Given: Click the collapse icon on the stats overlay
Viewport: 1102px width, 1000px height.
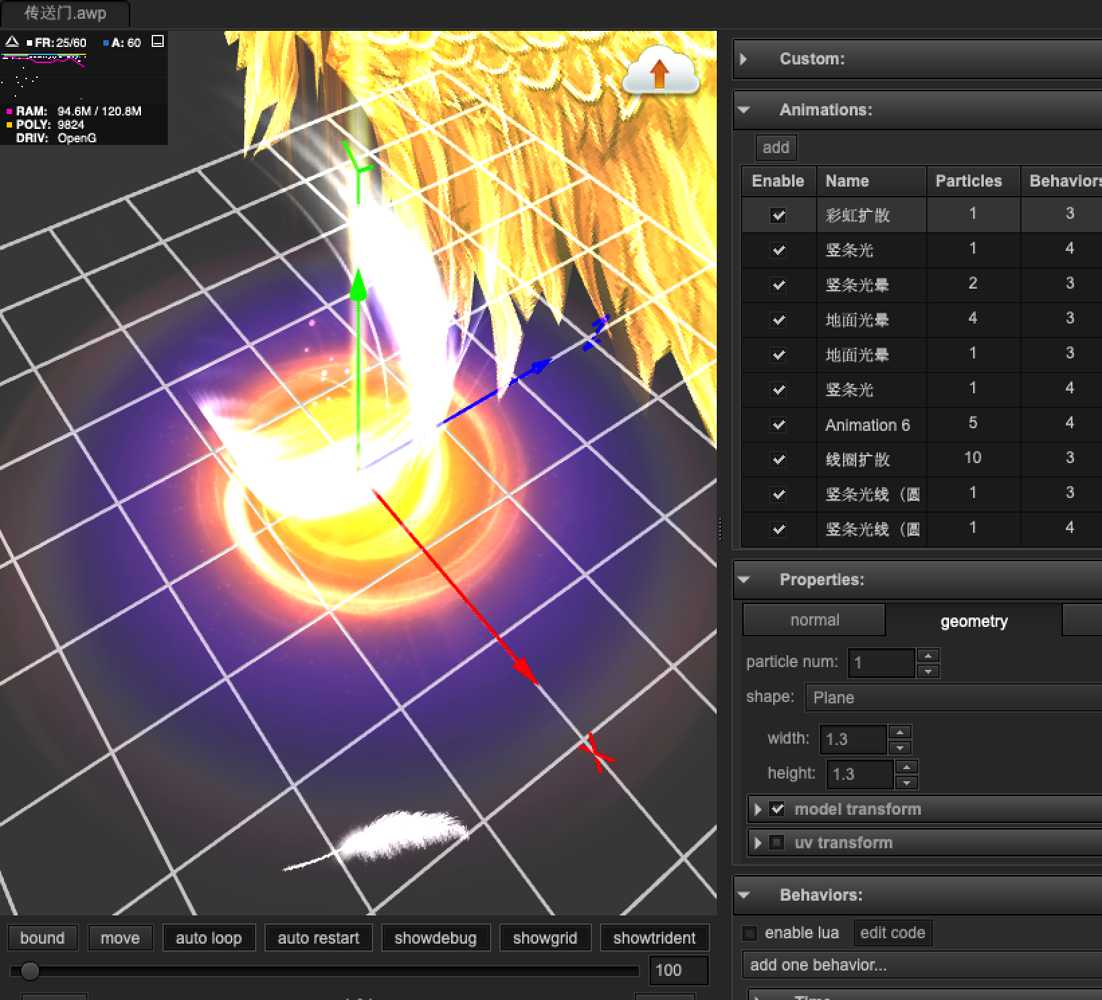Looking at the screenshot, I should (x=157, y=42).
